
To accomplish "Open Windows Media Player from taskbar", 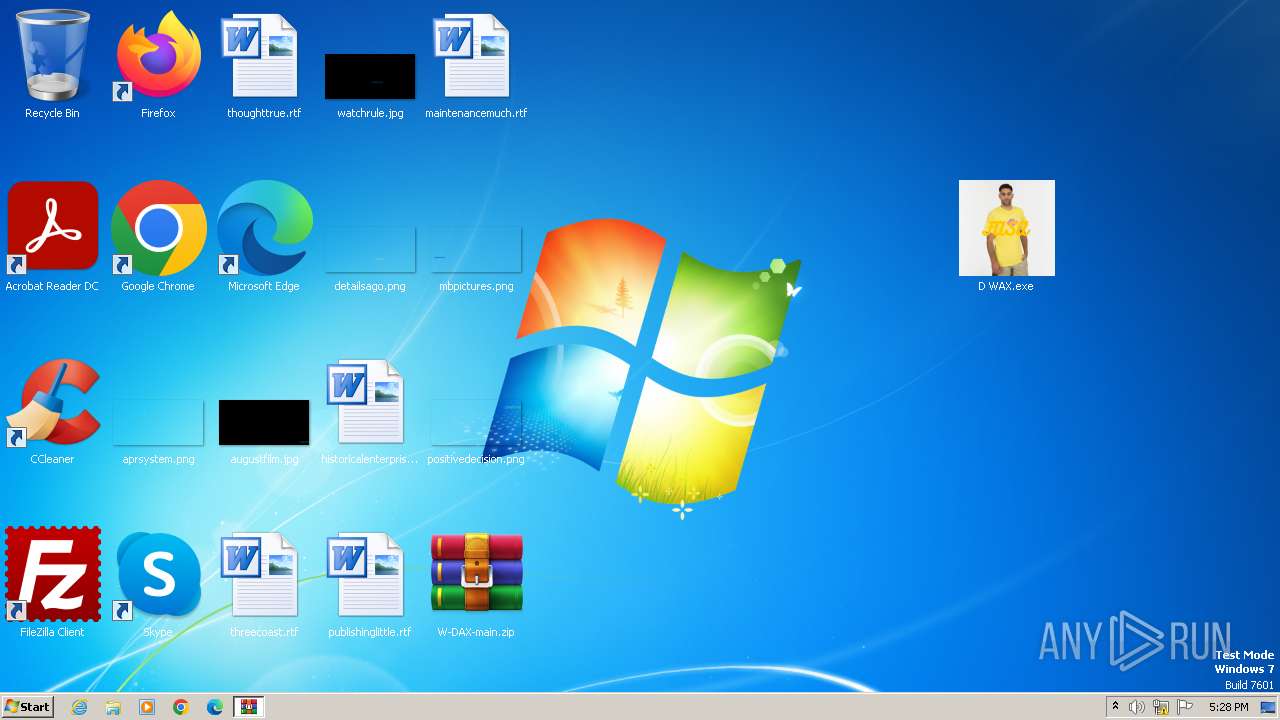I will click(147, 707).
